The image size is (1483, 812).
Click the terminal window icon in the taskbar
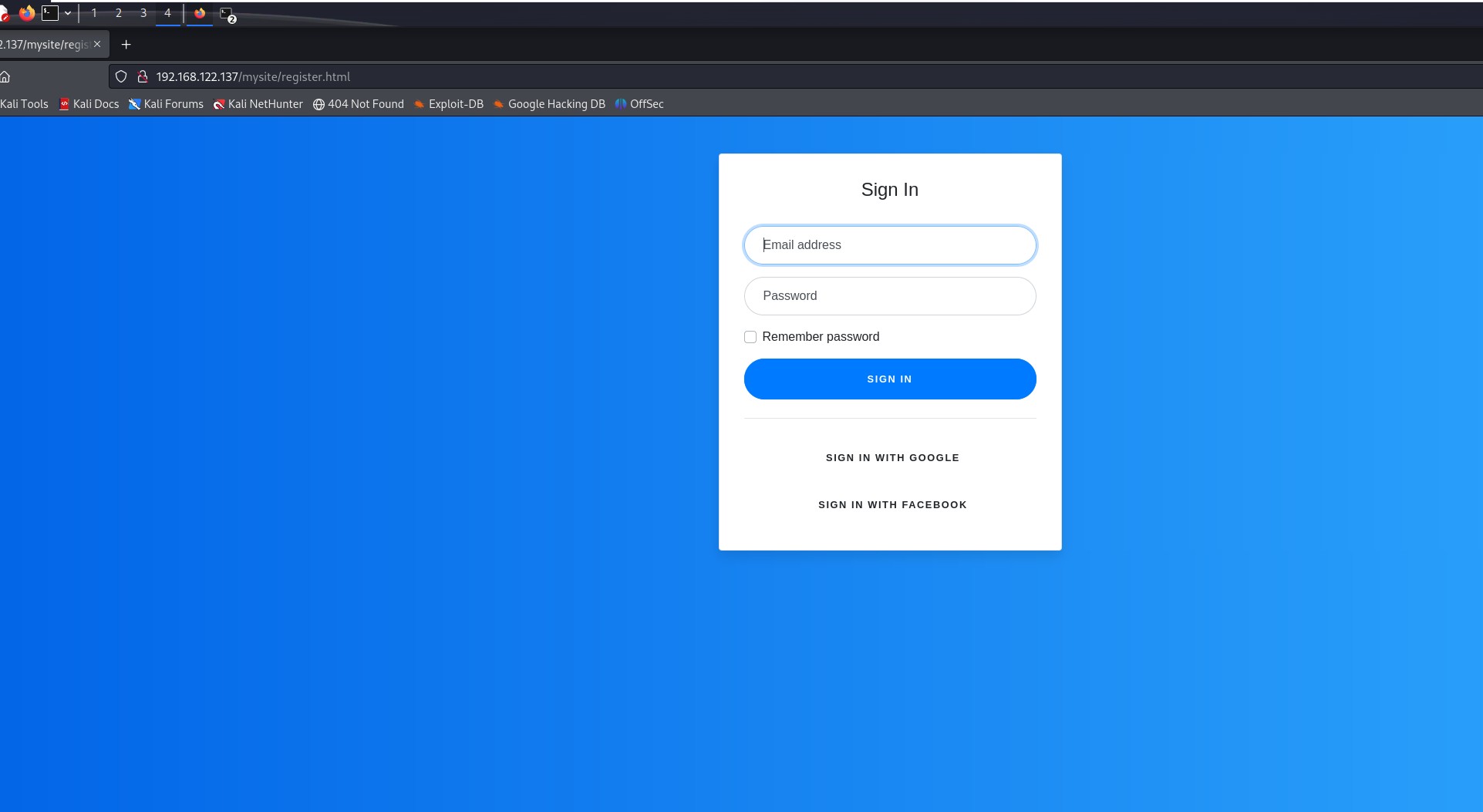tap(227, 13)
